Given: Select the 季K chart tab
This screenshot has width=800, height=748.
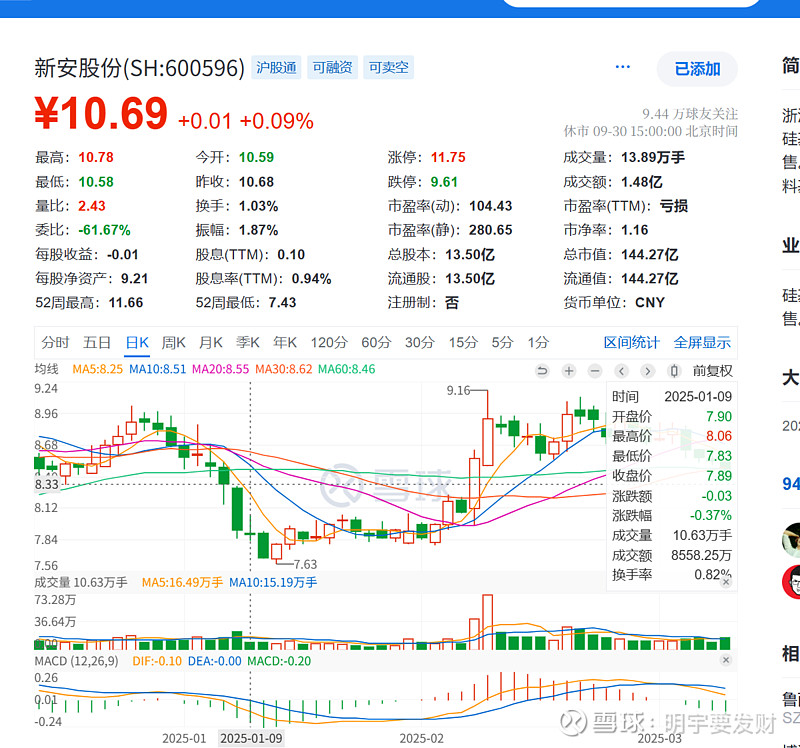Looking at the screenshot, I should tap(248, 342).
